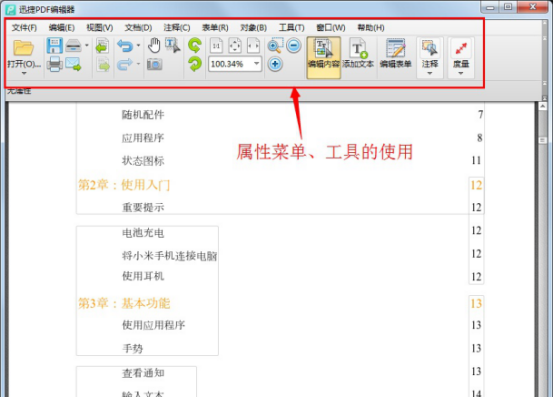Image resolution: width=554 pixels, height=397 pixels.
Task: Select the 使用耳机 entry
Action: (x=143, y=276)
